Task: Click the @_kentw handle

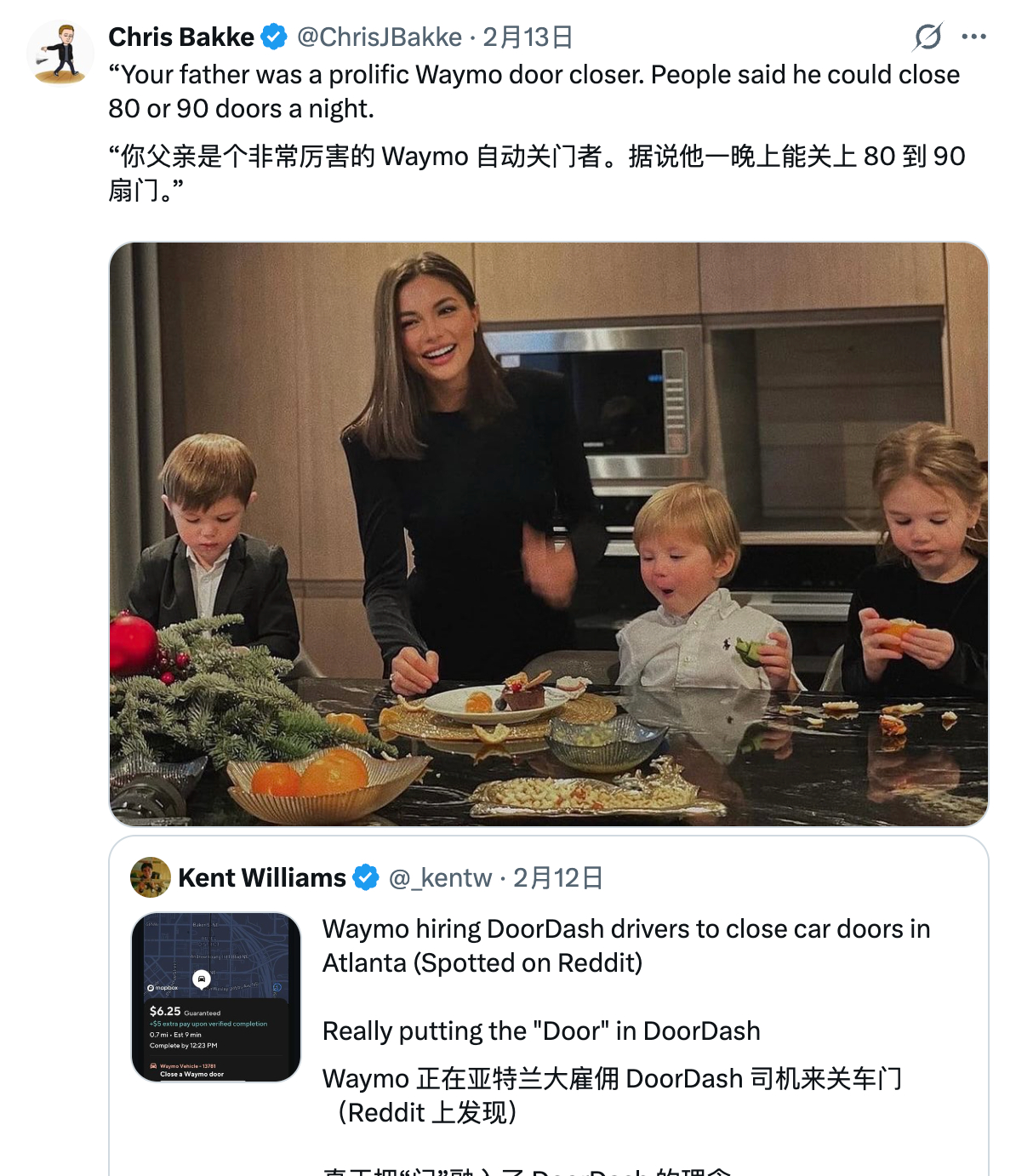Action: point(440,877)
